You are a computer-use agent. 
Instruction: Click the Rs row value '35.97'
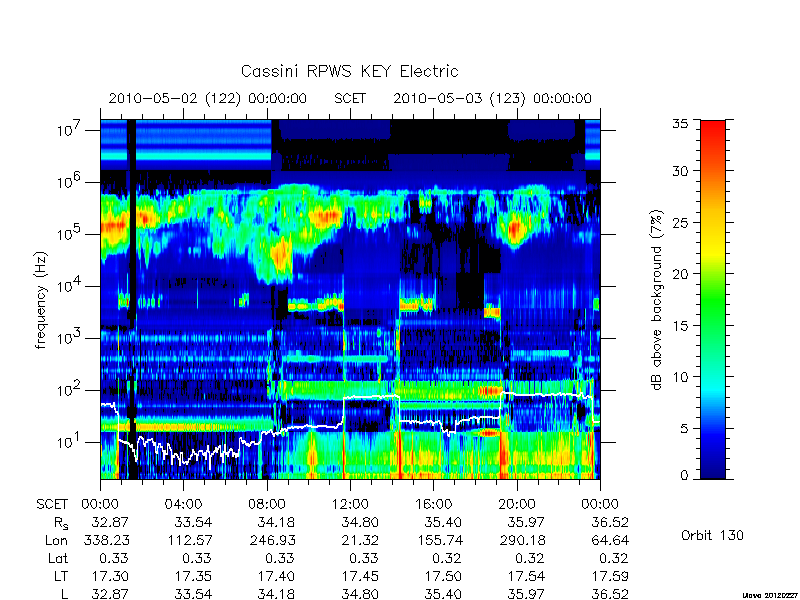tap(526, 522)
